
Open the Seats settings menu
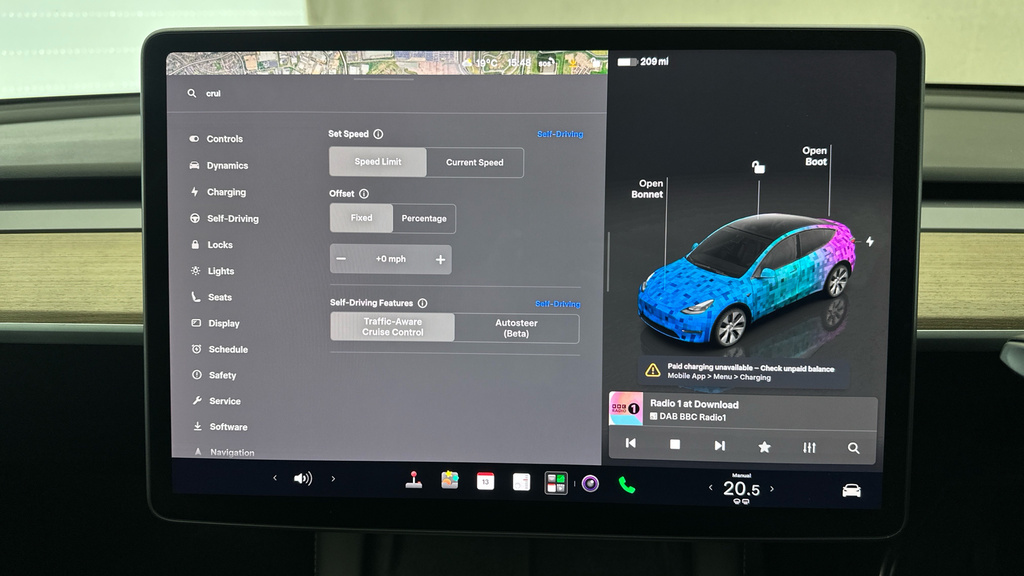212,296
